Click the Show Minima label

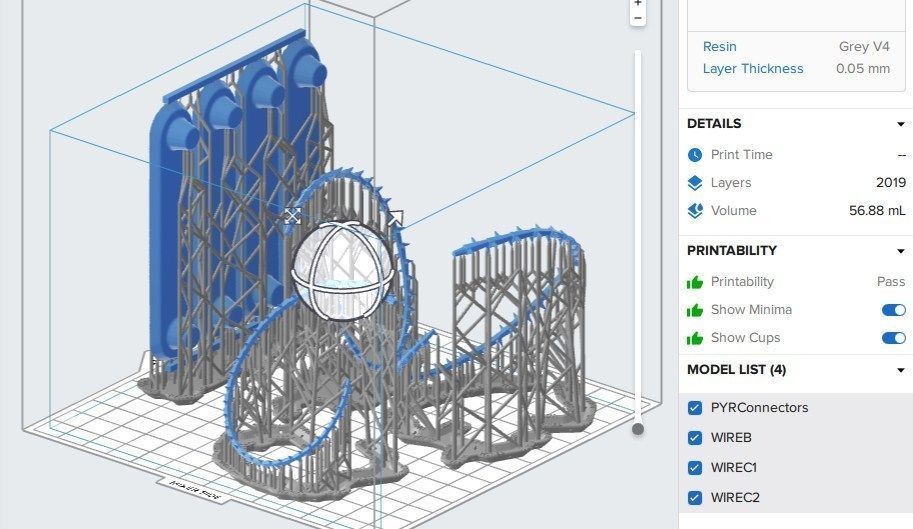coord(751,310)
